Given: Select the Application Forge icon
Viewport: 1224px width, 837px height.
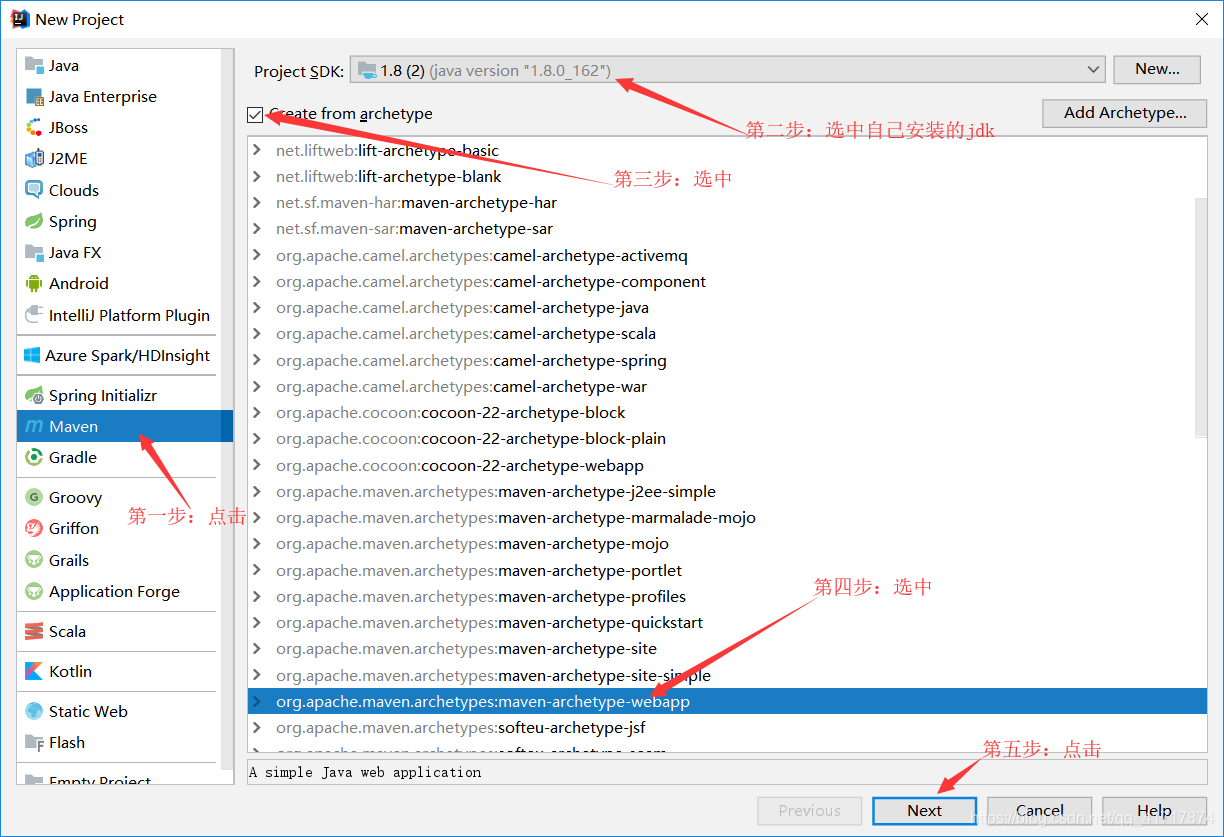Looking at the screenshot, I should [x=34, y=592].
